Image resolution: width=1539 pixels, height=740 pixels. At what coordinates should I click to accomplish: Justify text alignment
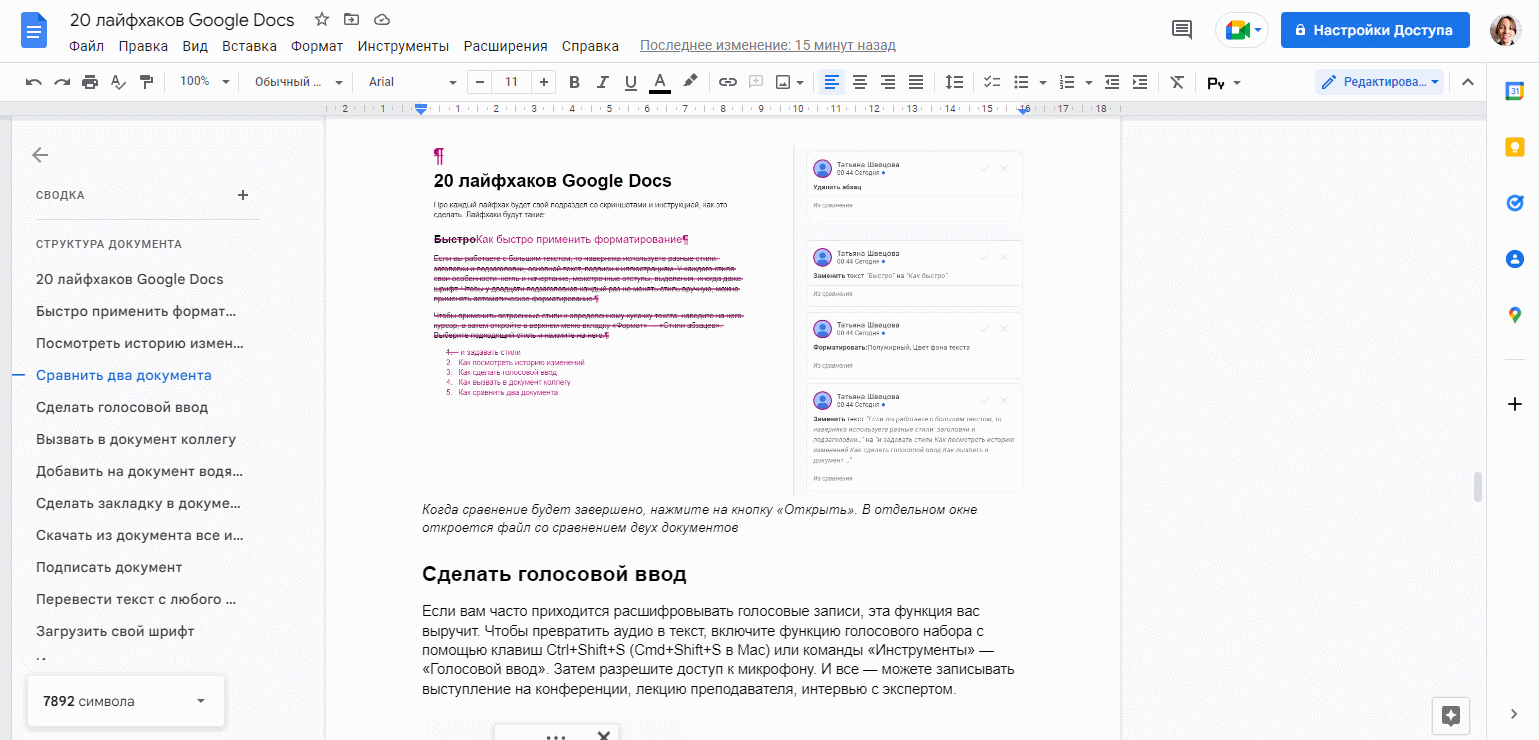(915, 82)
